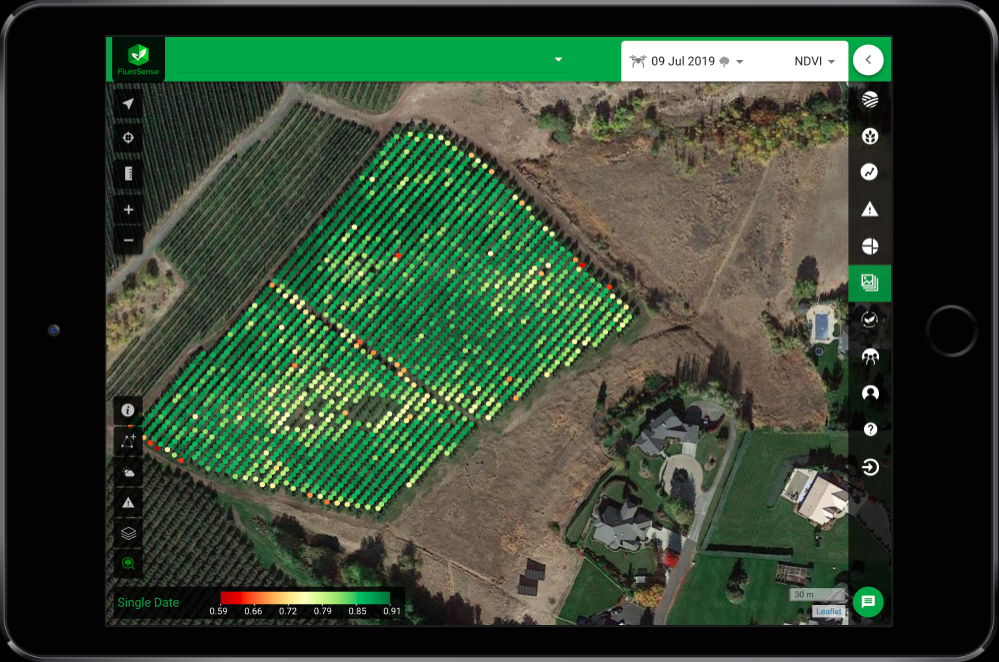This screenshot has height=662, width=999.
Task: Select the active image layers icon
Action: click(x=870, y=282)
